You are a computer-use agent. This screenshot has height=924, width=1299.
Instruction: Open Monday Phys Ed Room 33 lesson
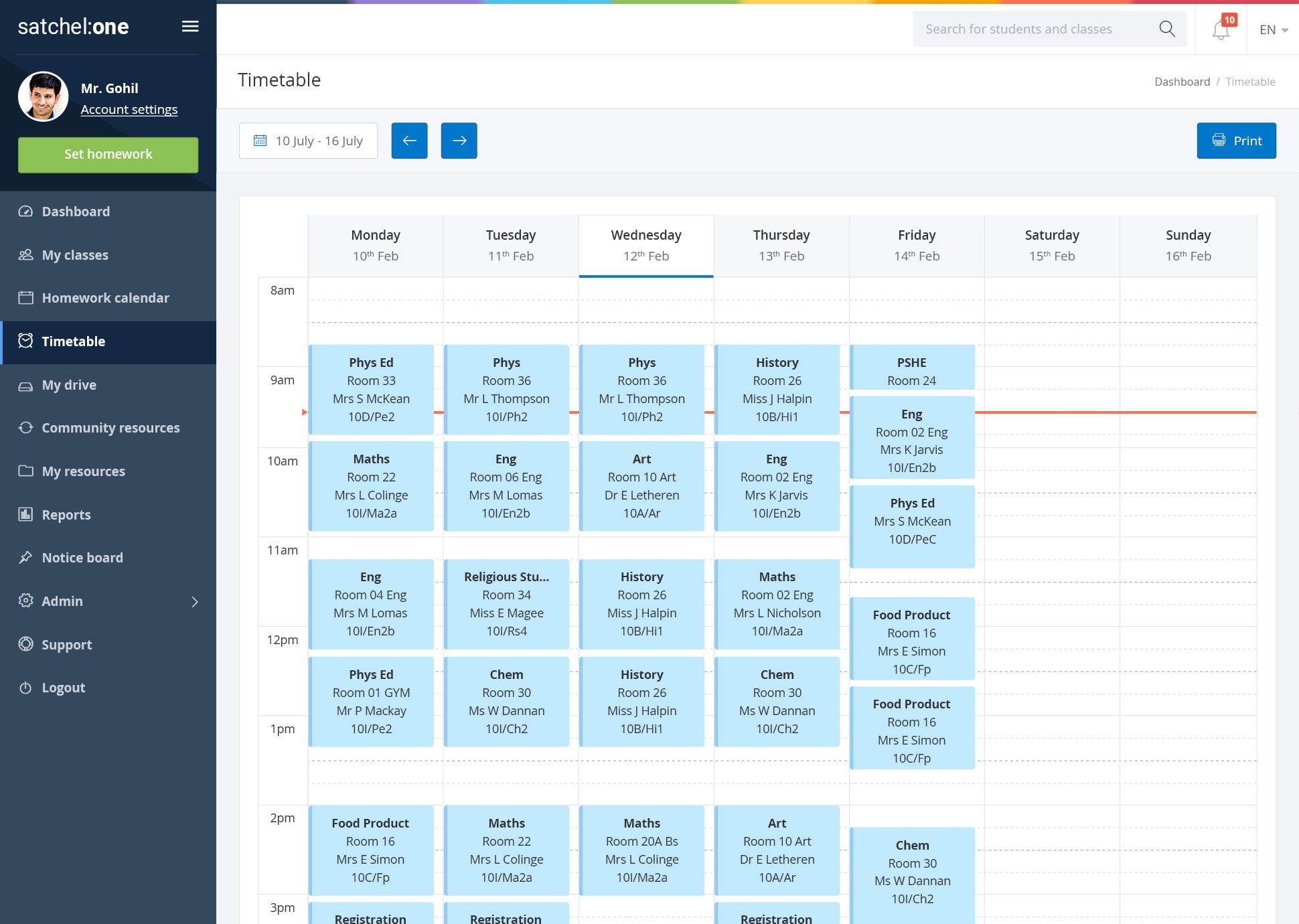[371, 390]
